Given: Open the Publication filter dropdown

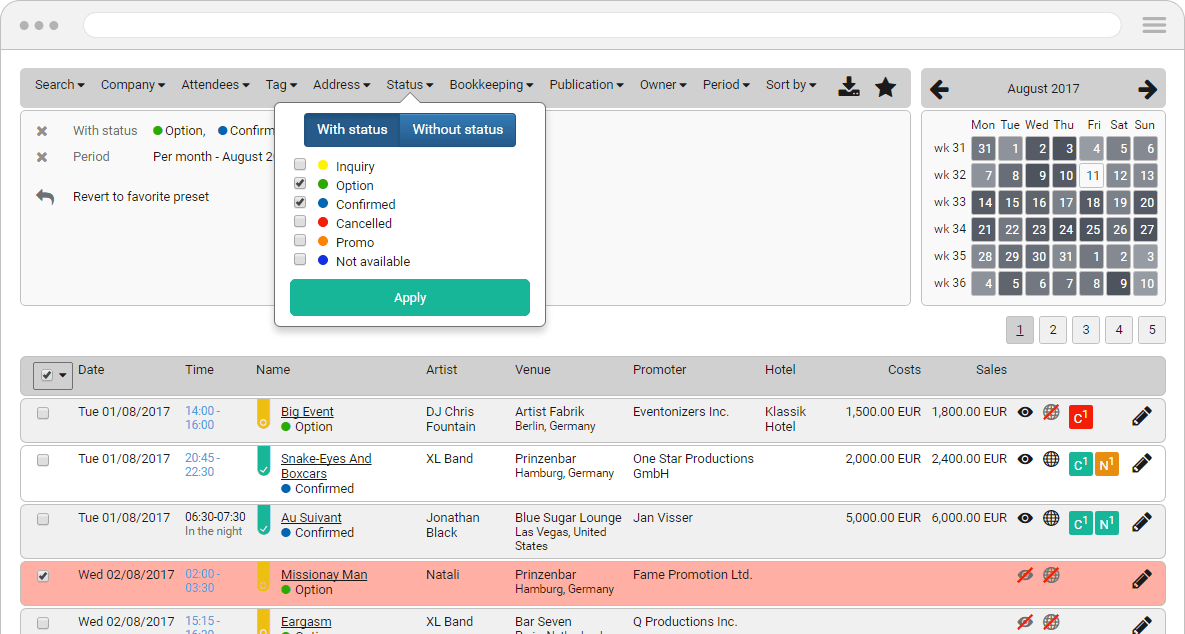Looking at the screenshot, I should [586, 85].
